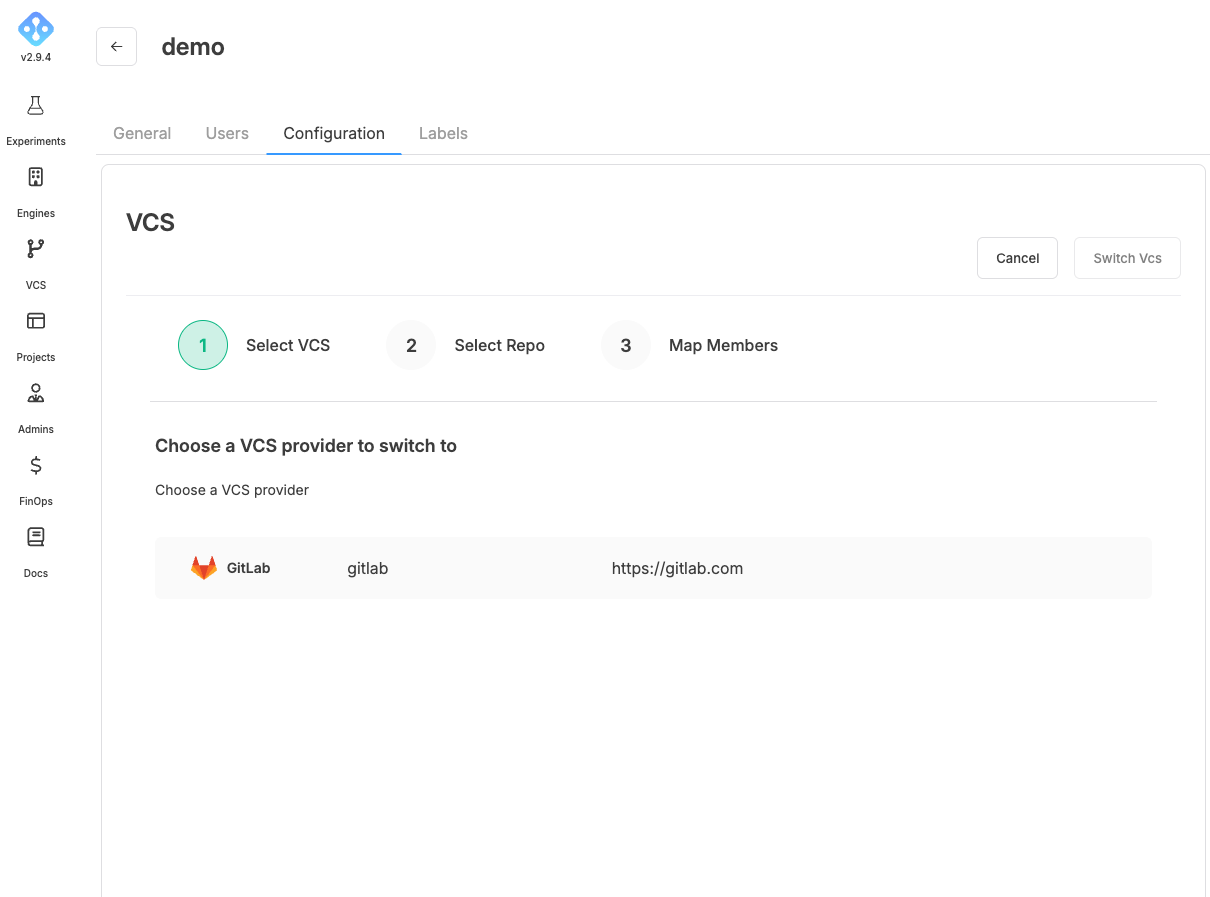Image resolution: width=1210 pixels, height=897 pixels.
Task: Click the Switch Vcs button
Action: click(1127, 258)
